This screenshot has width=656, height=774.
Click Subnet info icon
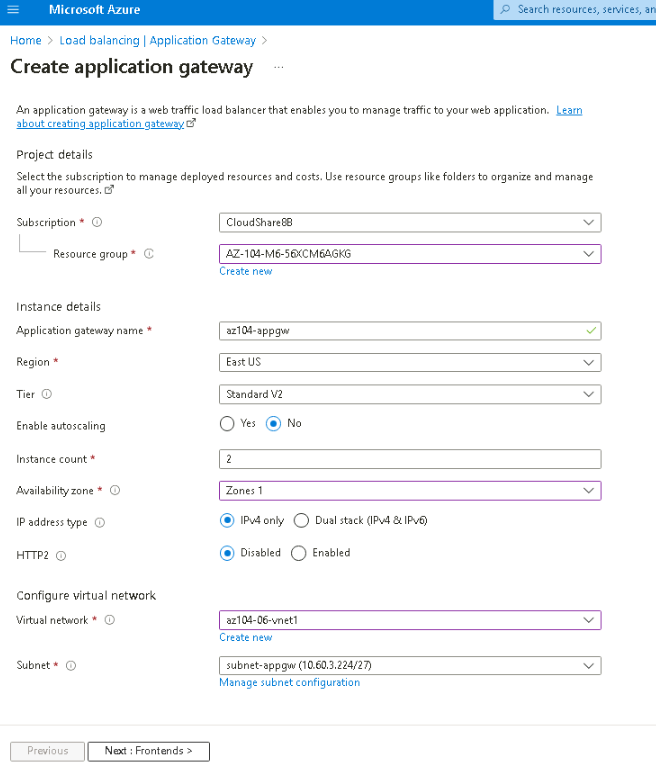point(71,665)
